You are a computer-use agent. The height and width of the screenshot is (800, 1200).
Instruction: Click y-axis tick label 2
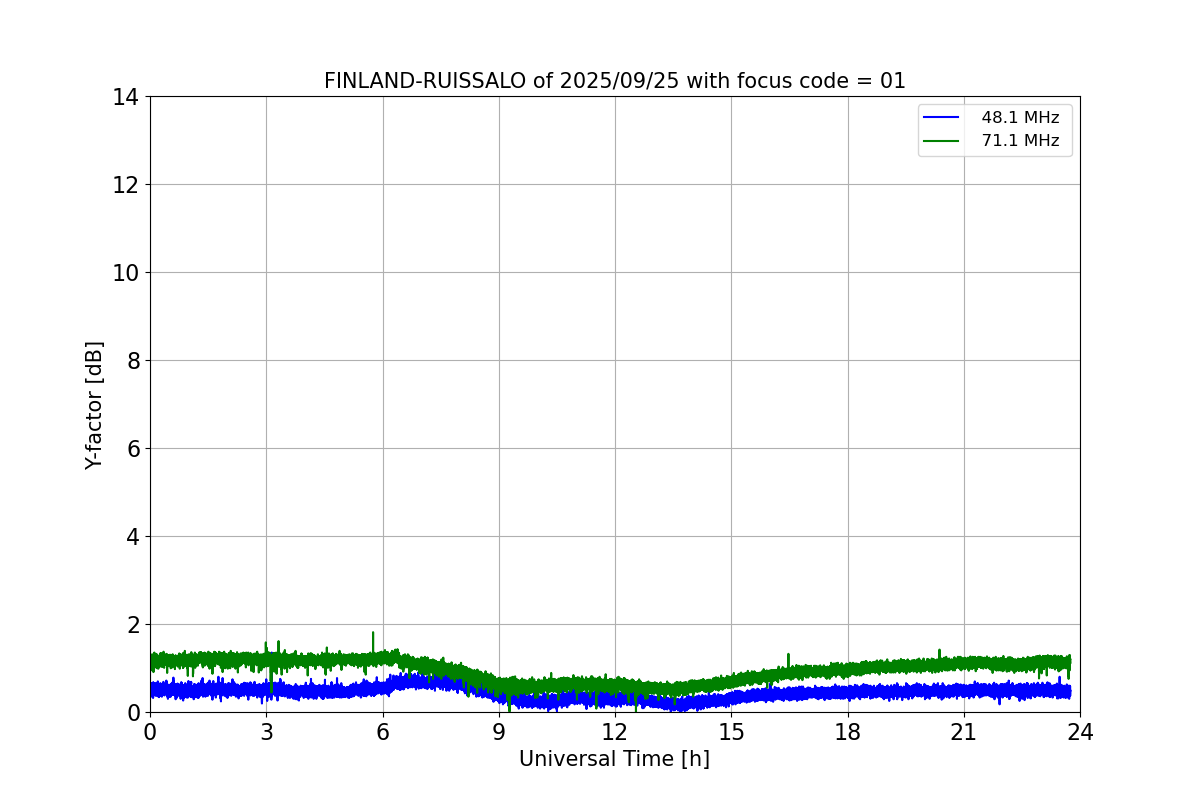pyautogui.click(x=133, y=625)
